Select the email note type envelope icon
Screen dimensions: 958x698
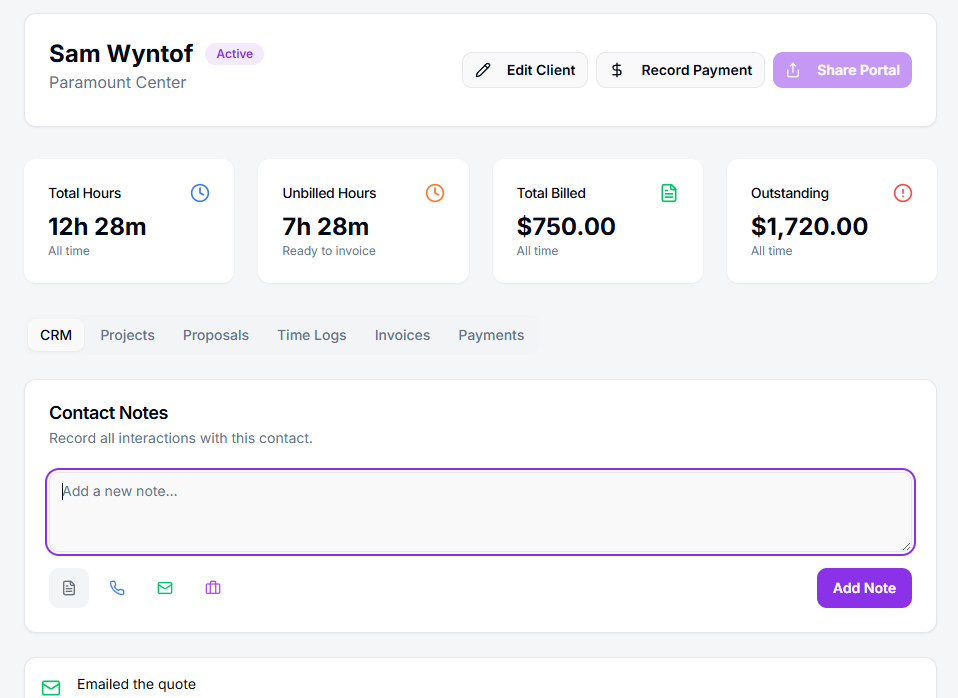coord(165,588)
